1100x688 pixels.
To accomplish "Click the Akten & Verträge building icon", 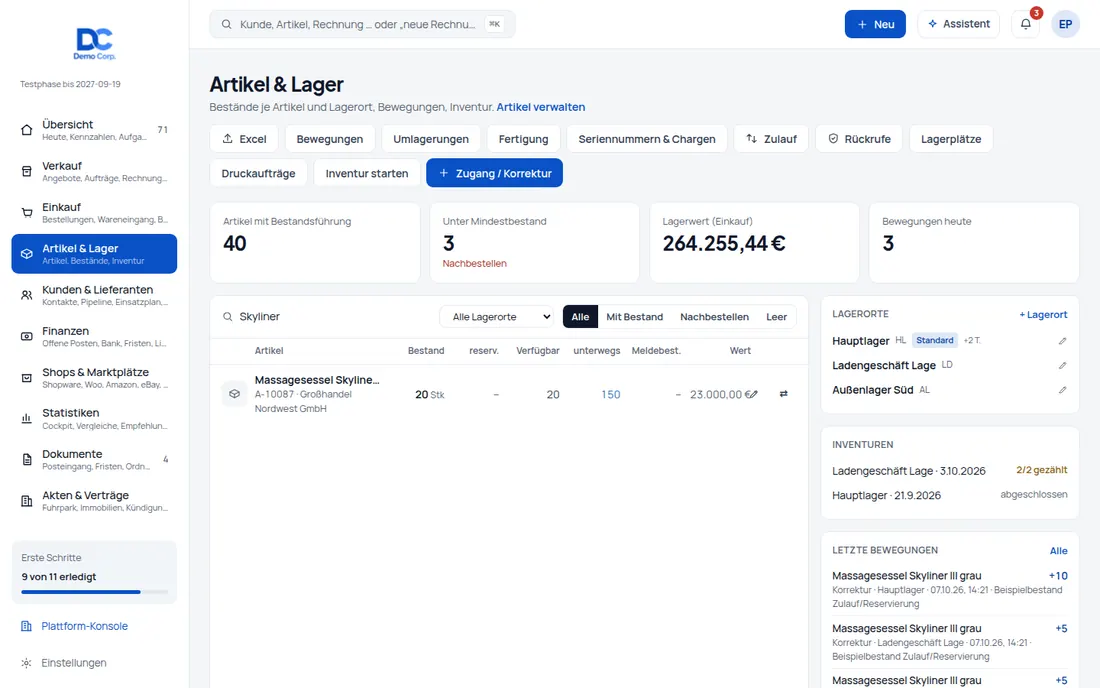I will (27, 501).
